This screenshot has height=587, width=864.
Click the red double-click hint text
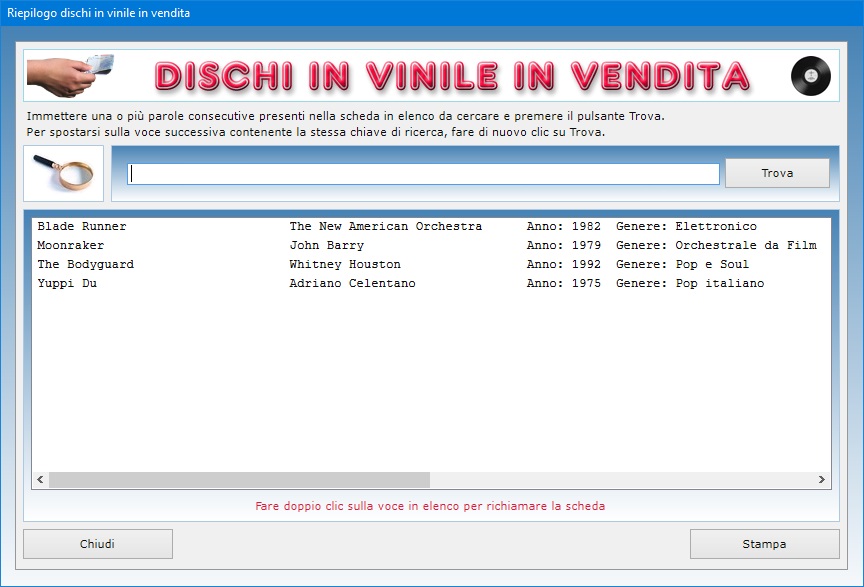coord(430,506)
